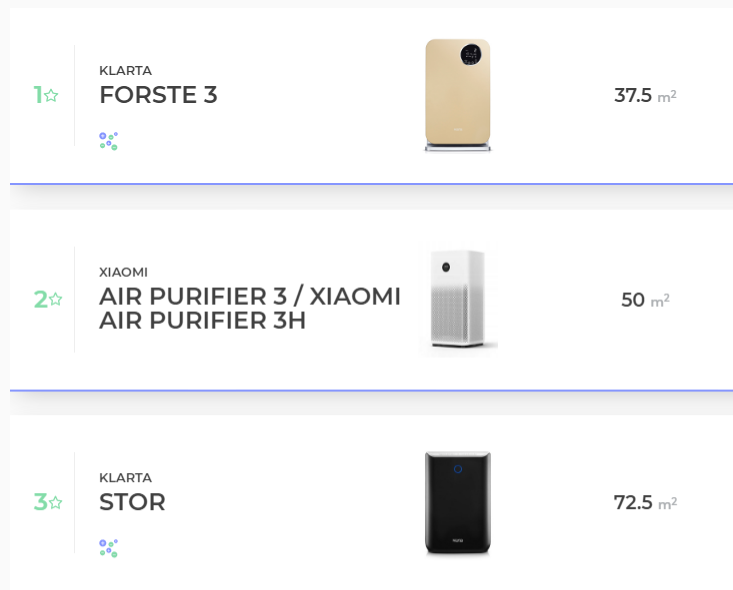Click the star icon next to rank 3
The width and height of the screenshot is (733, 590).
(x=56, y=502)
